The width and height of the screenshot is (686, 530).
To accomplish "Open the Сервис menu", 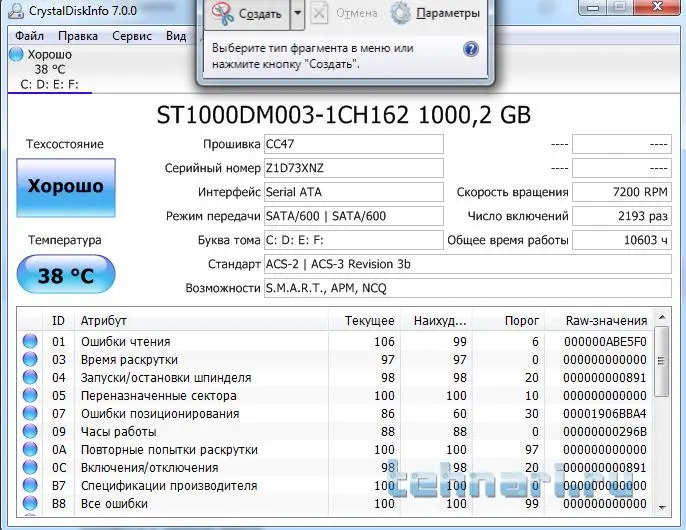I will (x=132, y=36).
